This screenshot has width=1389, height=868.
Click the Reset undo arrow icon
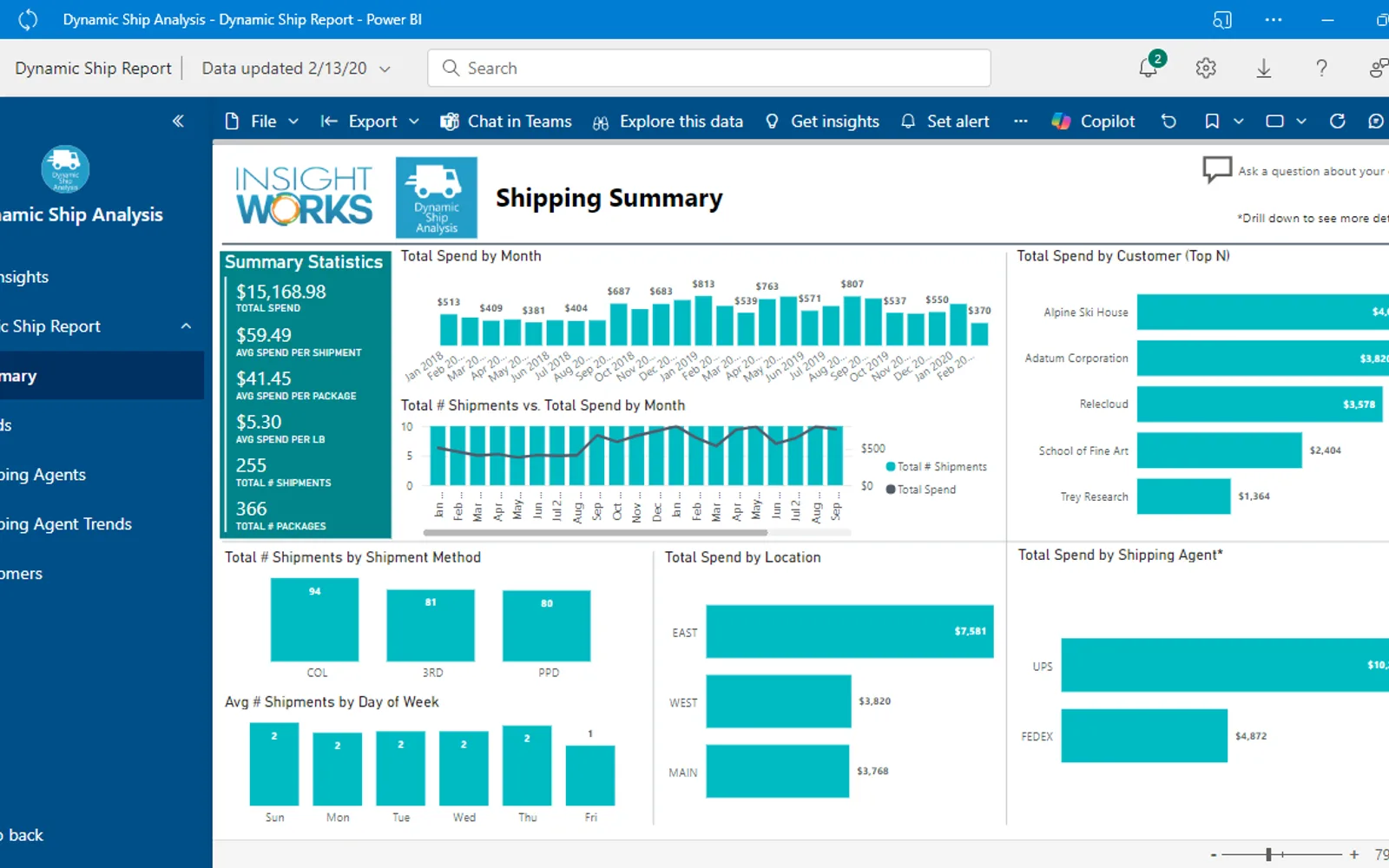[x=1168, y=122]
